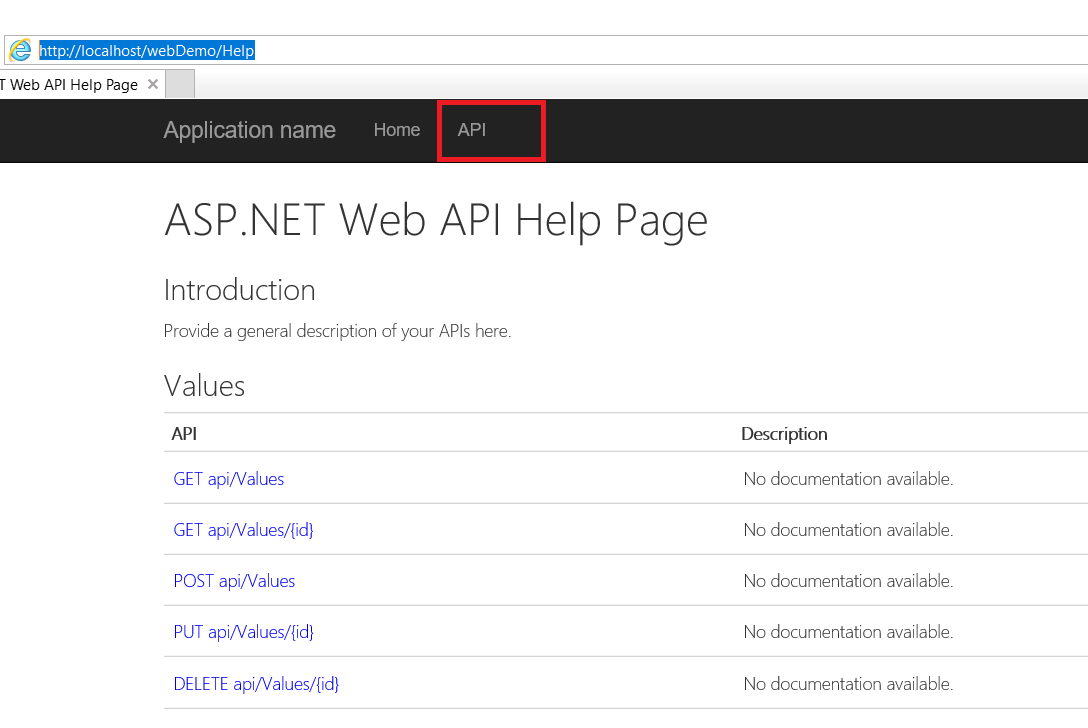Click the description text for GET api/Values/{id}
Screen dimensions: 1088x728
click(x=848, y=530)
